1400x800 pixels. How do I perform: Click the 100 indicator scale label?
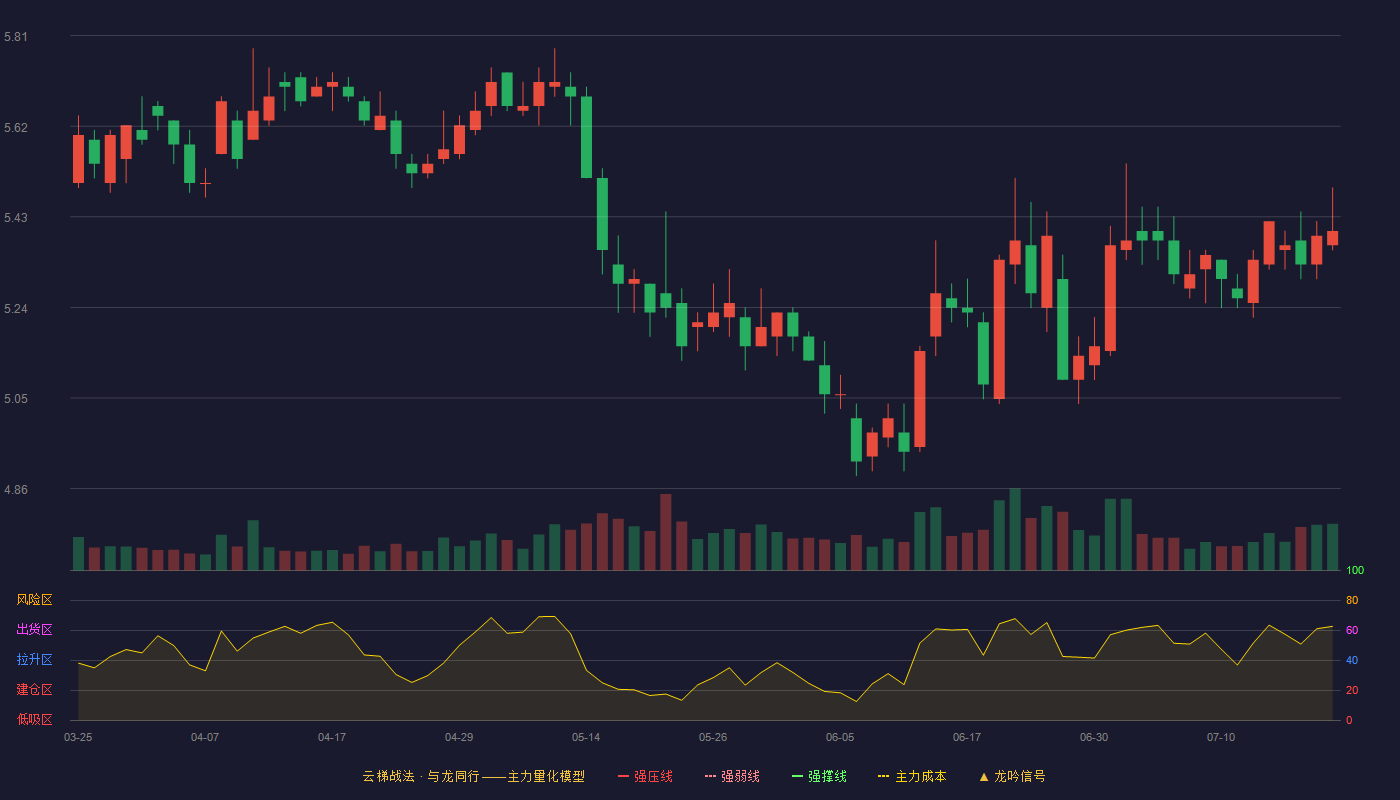(1355, 571)
